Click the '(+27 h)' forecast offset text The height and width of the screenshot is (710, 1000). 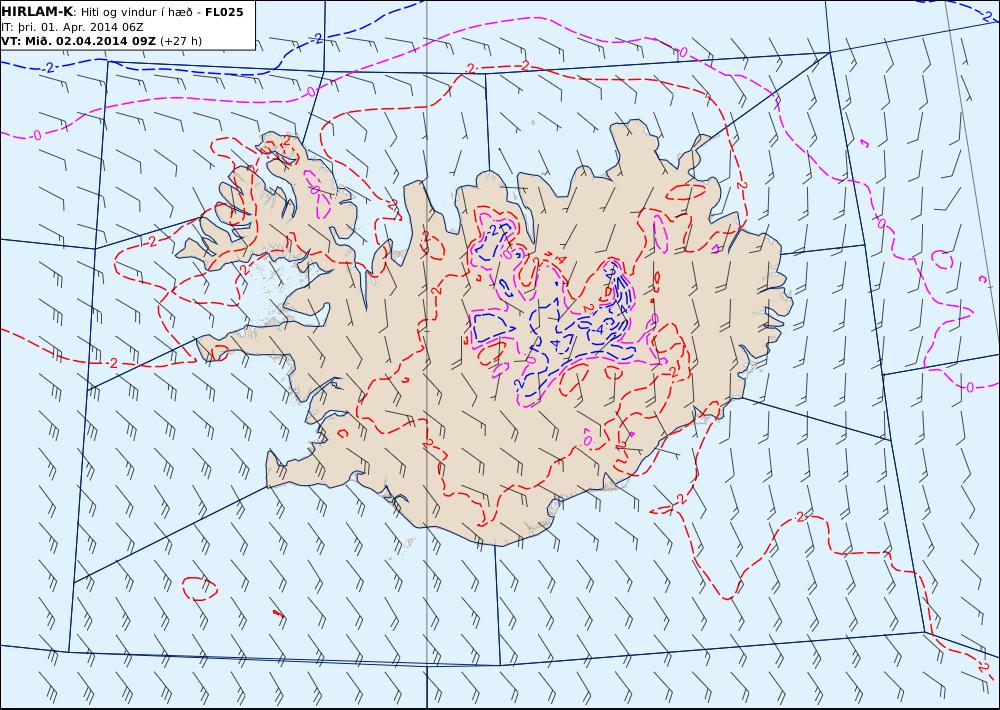[181, 41]
